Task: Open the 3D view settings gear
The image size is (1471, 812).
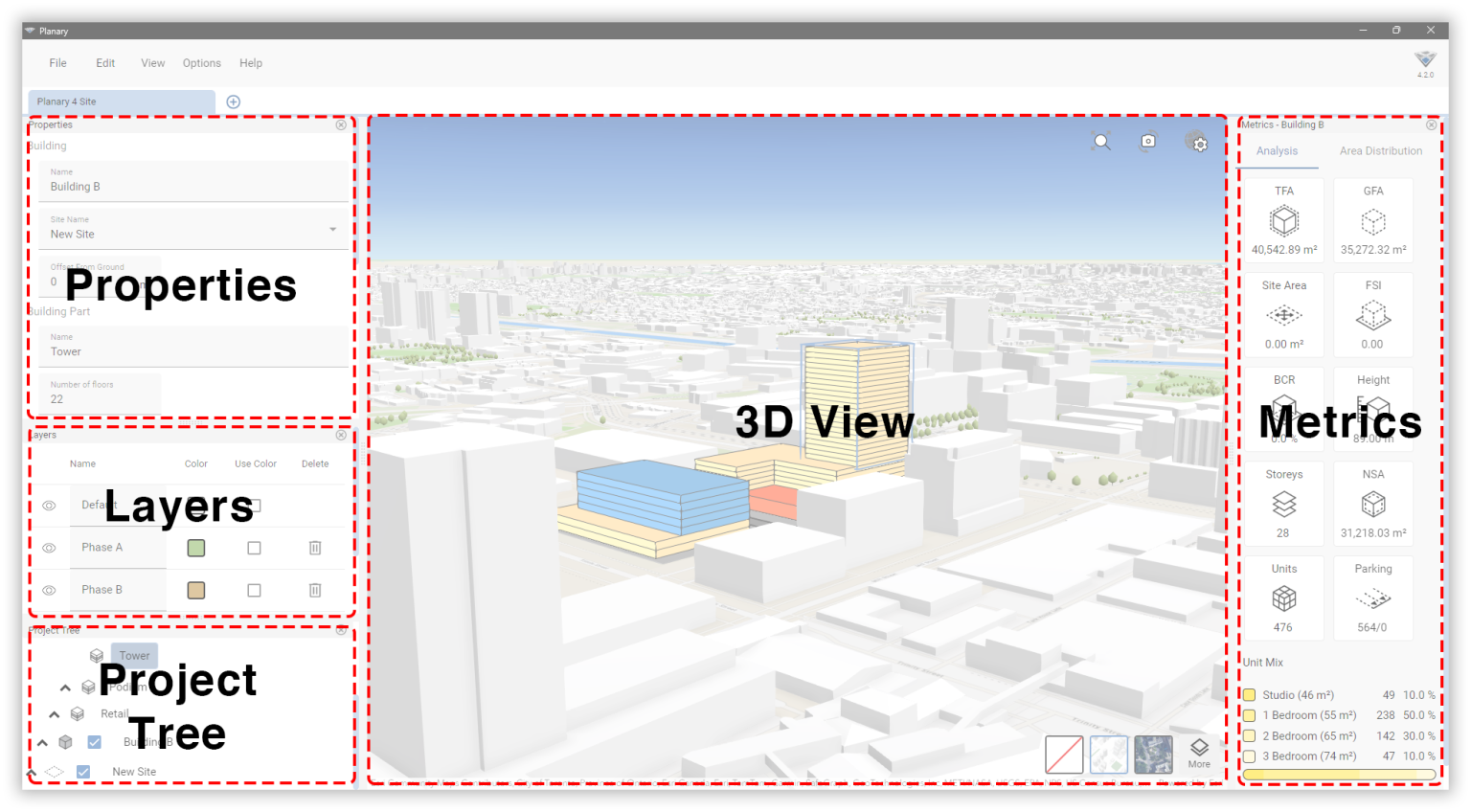Action: 1199,142
